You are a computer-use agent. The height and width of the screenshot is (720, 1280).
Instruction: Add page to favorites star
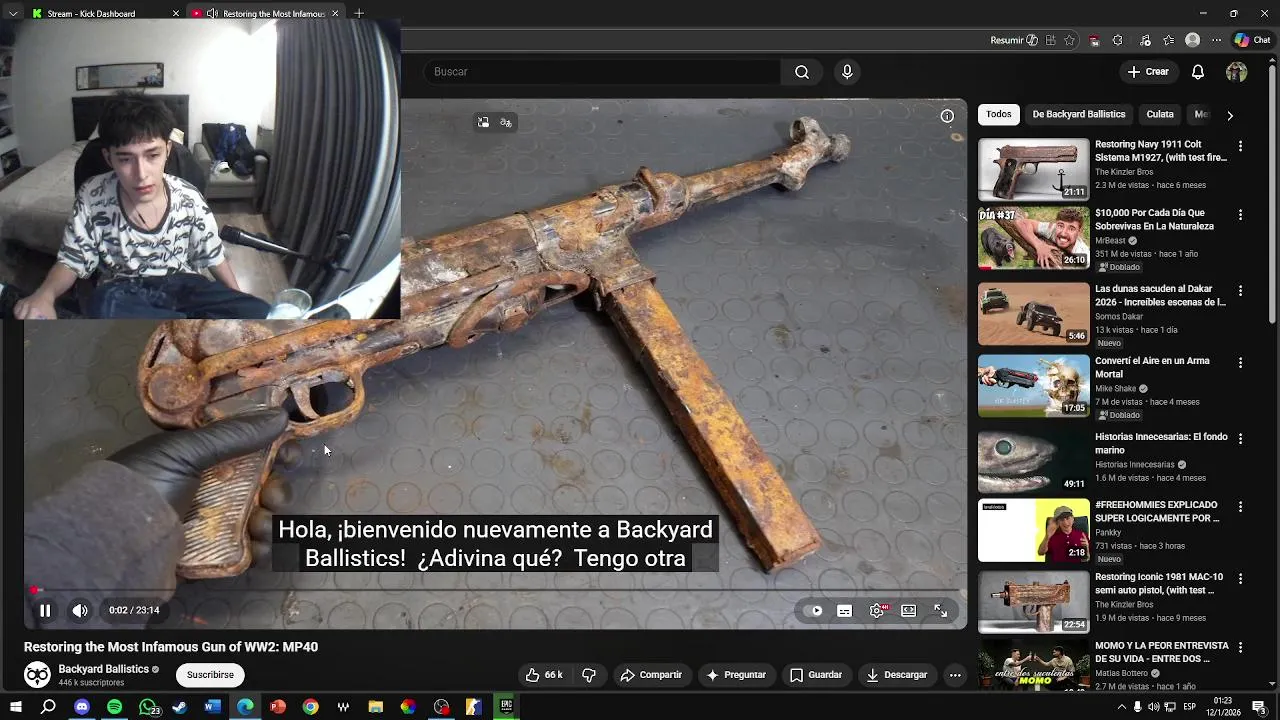(x=1070, y=41)
